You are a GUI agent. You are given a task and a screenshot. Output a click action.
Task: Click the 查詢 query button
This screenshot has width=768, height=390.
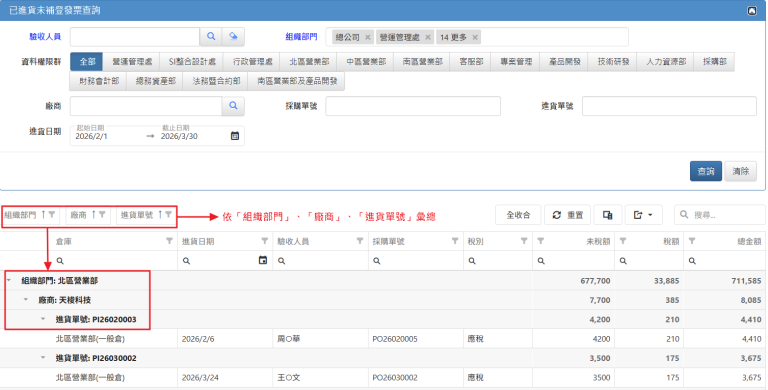tap(706, 171)
